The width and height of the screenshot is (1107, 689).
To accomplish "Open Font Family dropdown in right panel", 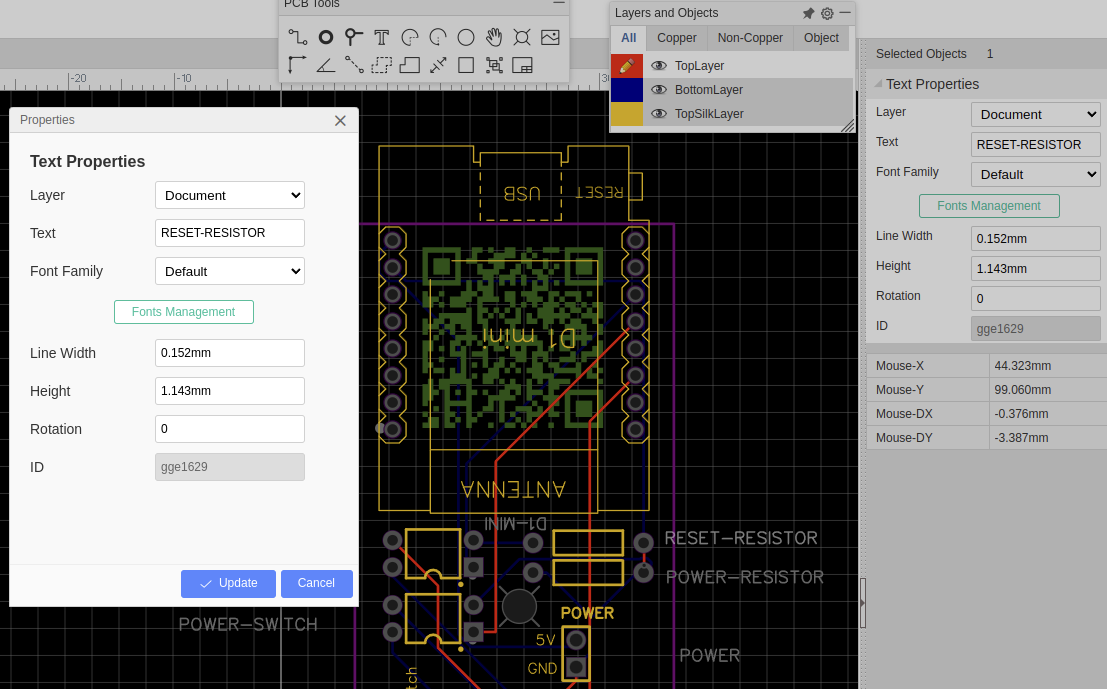I will [x=1036, y=174].
